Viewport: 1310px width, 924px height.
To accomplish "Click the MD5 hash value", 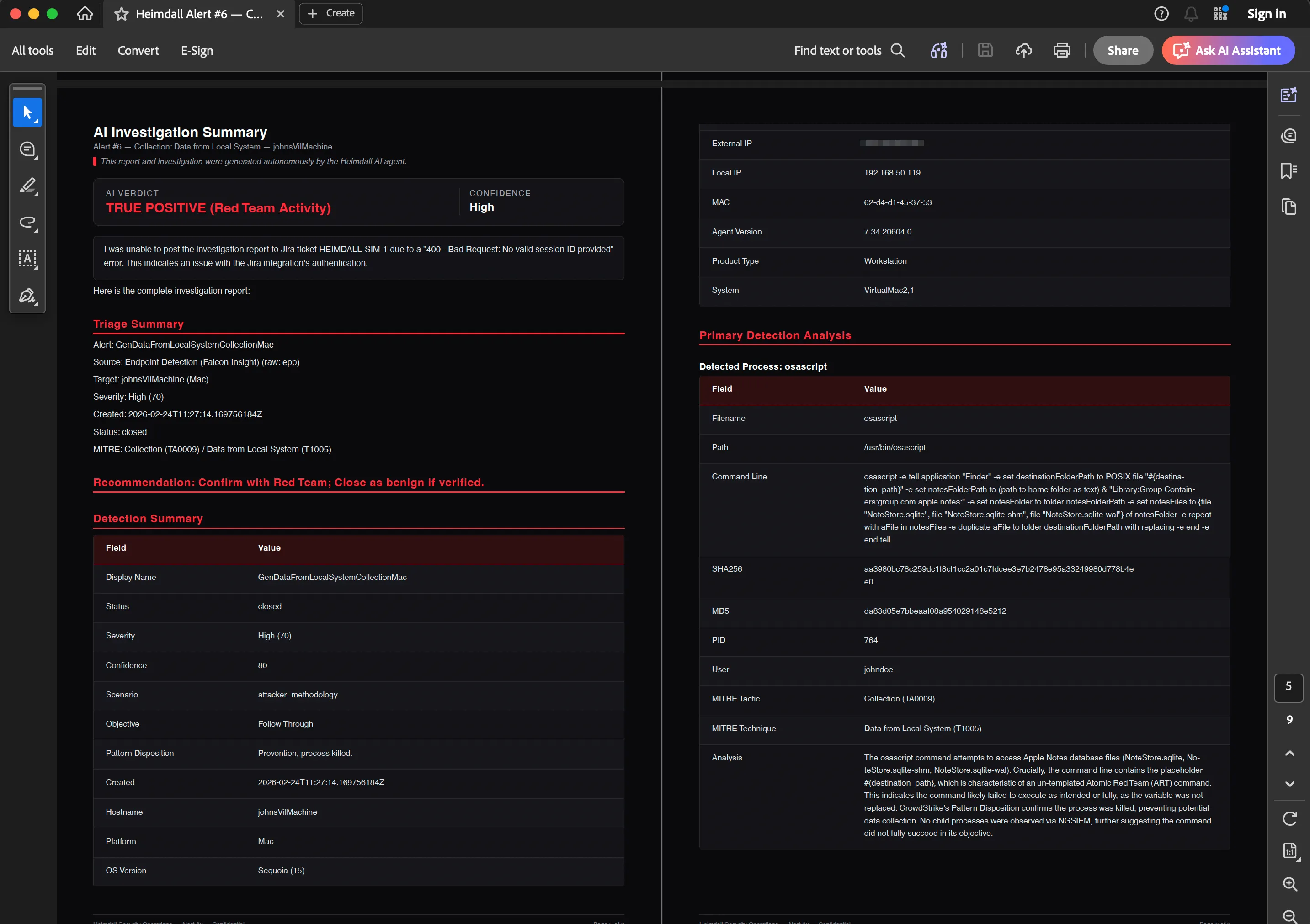I will (935, 611).
